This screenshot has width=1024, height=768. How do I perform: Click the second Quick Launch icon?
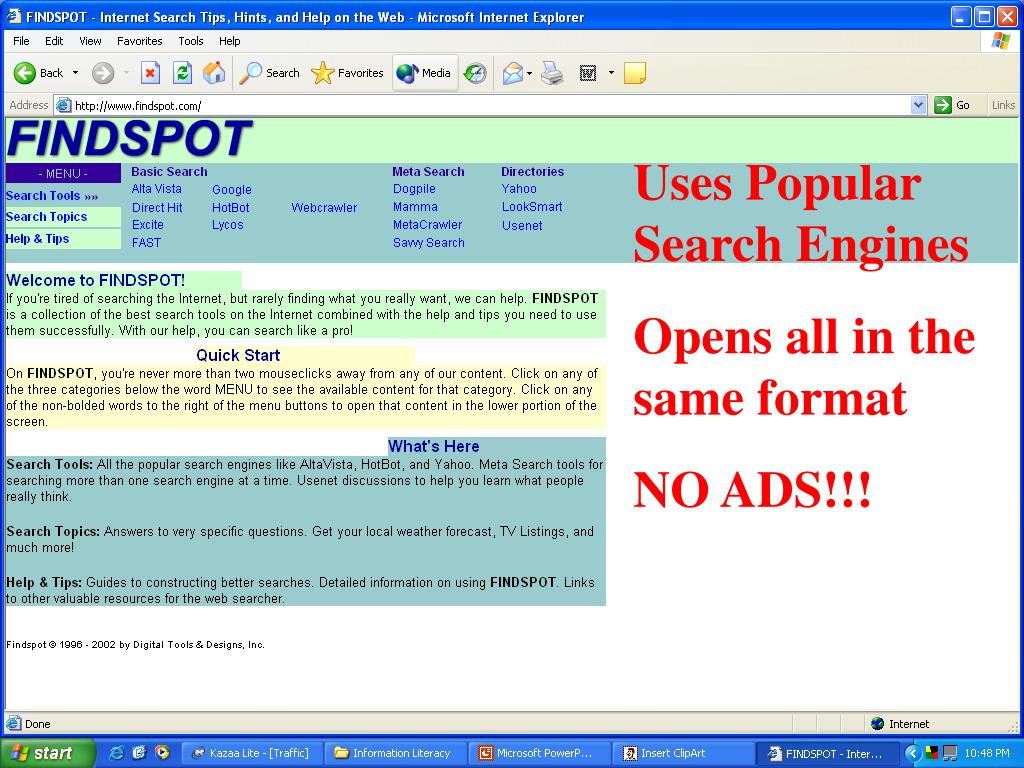tap(139, 753)
